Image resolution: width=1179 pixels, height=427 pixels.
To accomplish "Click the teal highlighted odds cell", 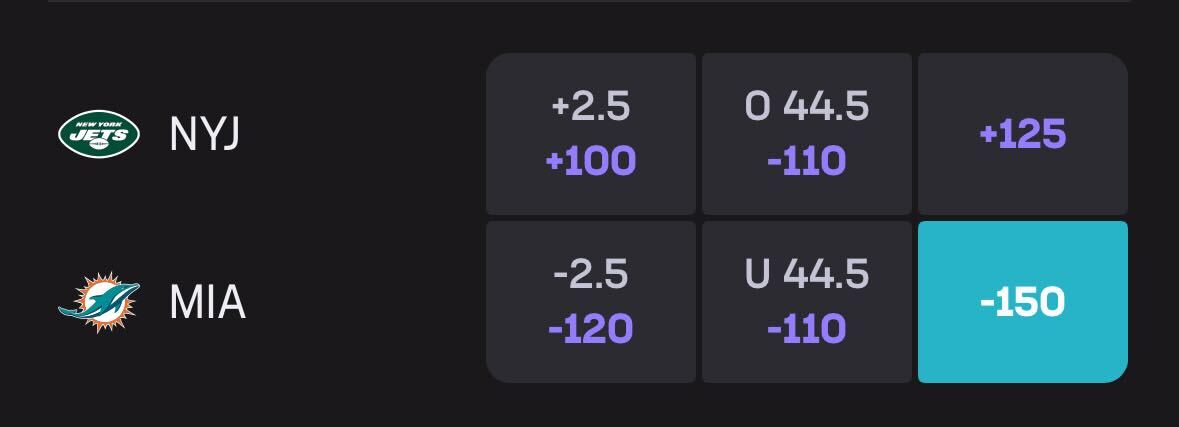I will pos(1022,301).
